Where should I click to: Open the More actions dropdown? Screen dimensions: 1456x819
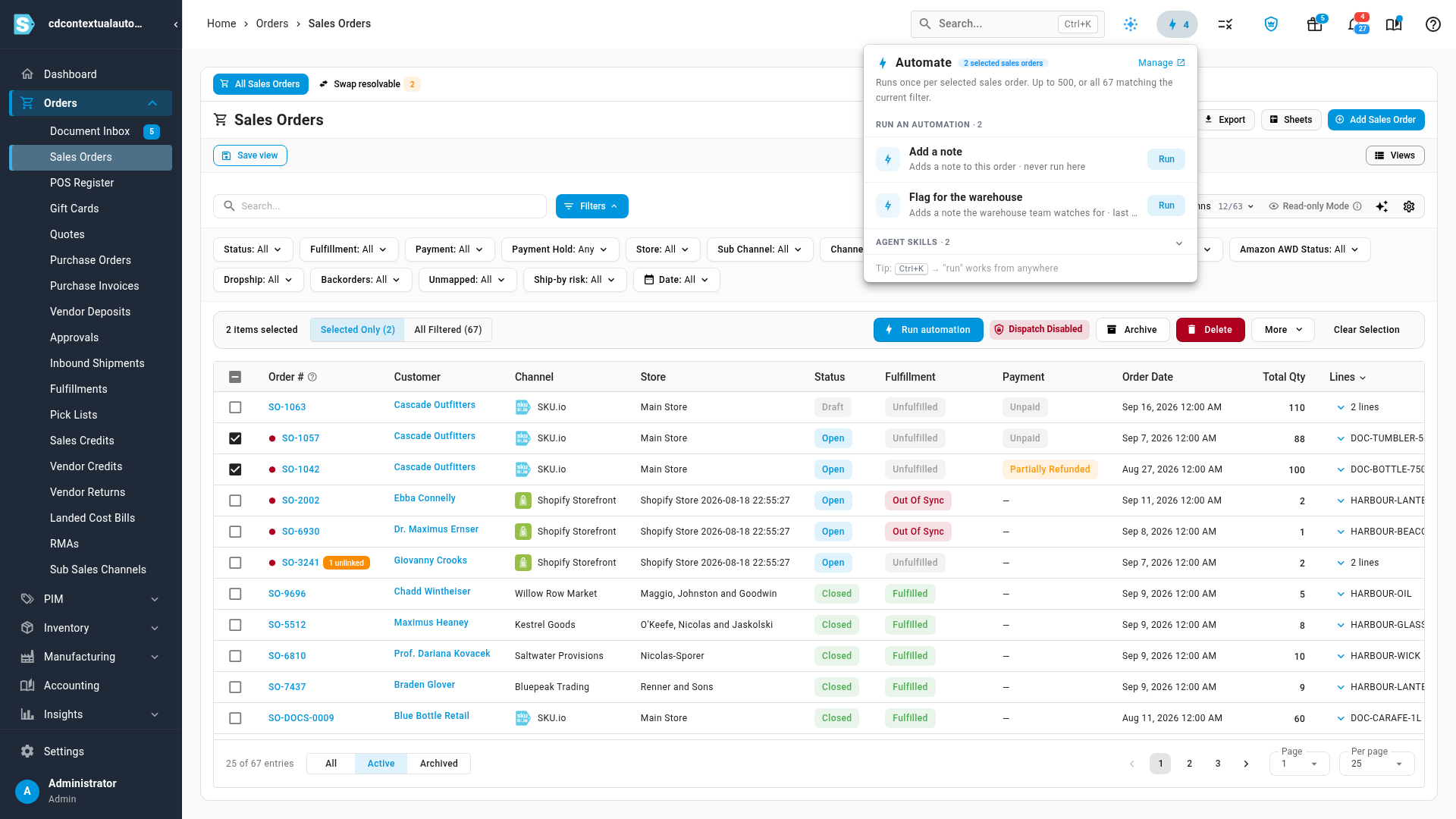pos(1283,330)
